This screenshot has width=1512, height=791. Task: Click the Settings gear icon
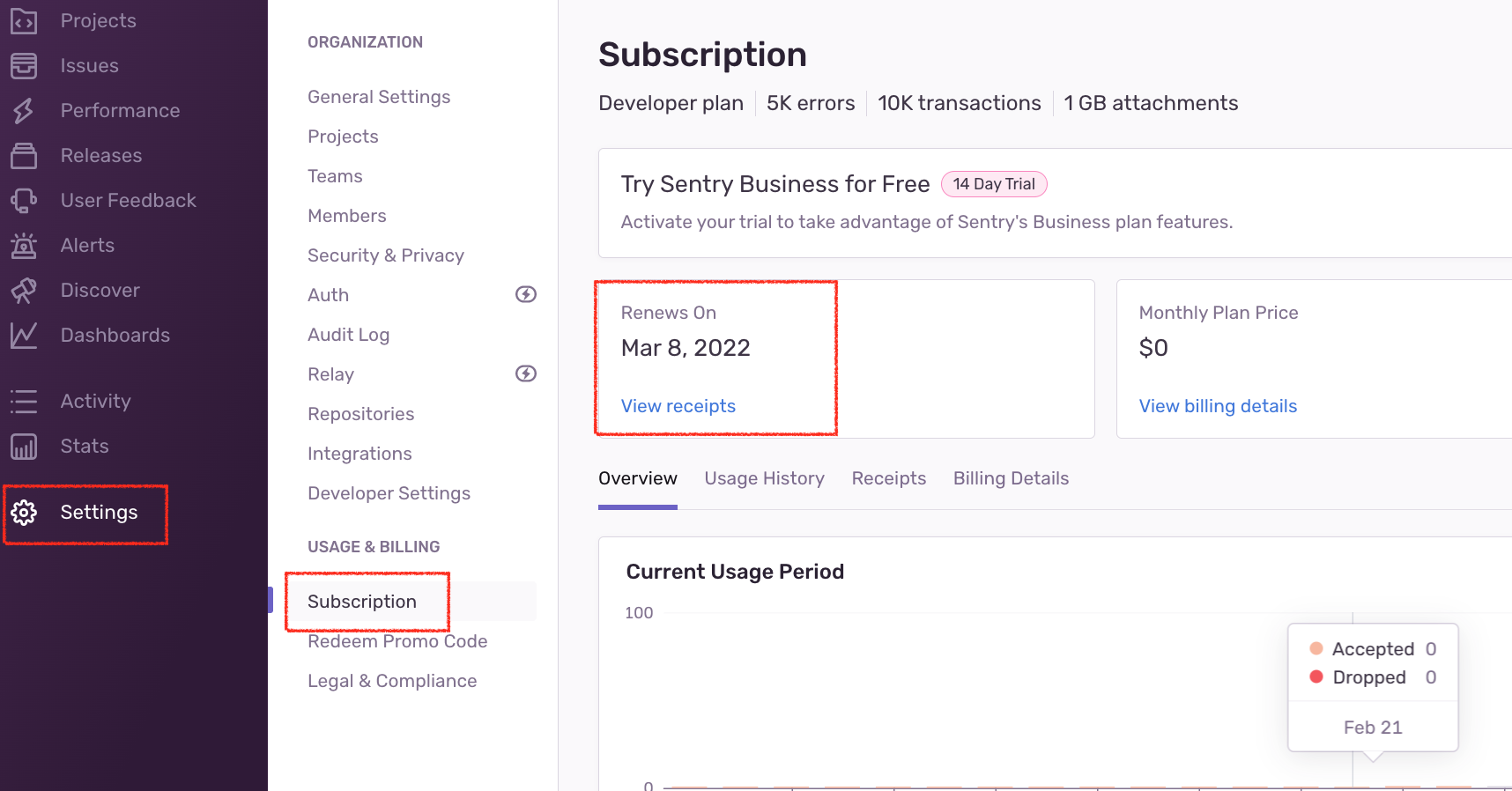click(x=24, y=513)
